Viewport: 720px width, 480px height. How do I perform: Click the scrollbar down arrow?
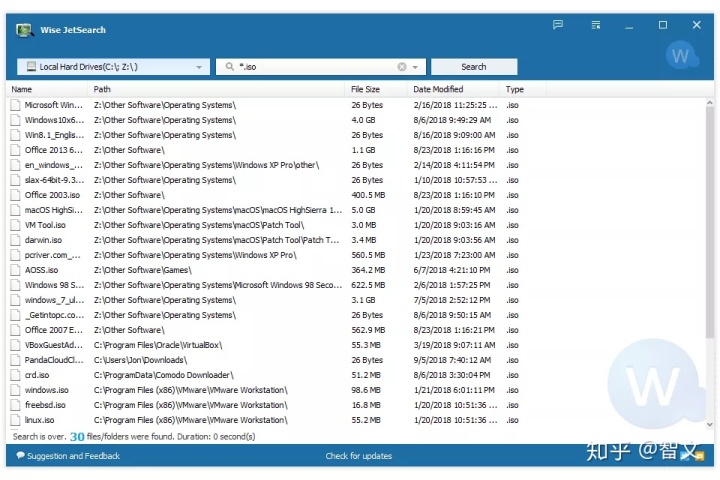point(710,424)
